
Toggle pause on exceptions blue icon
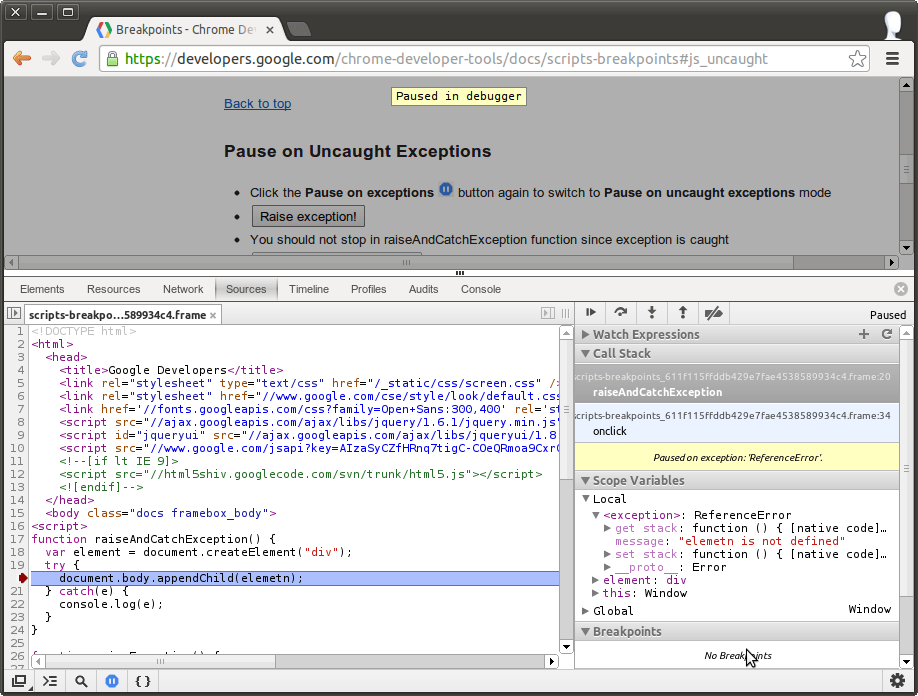point(111,681)
